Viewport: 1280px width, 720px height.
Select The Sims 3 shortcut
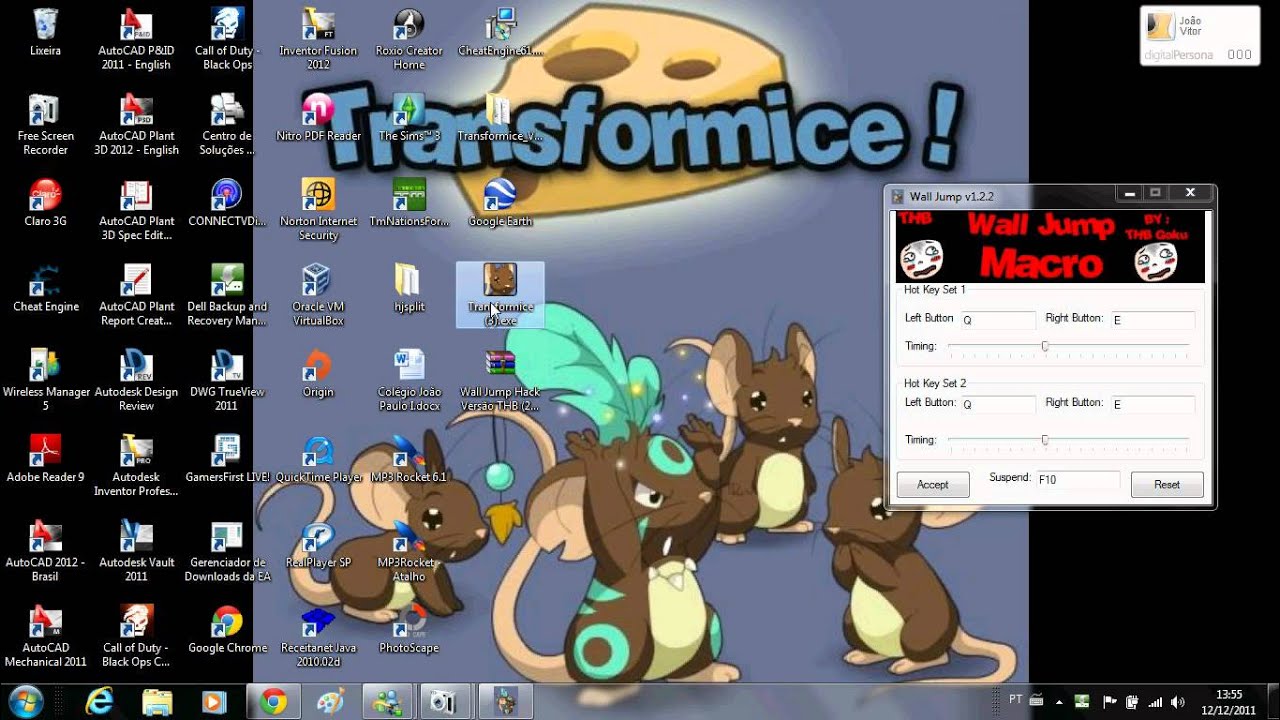[x=409, y=118]
